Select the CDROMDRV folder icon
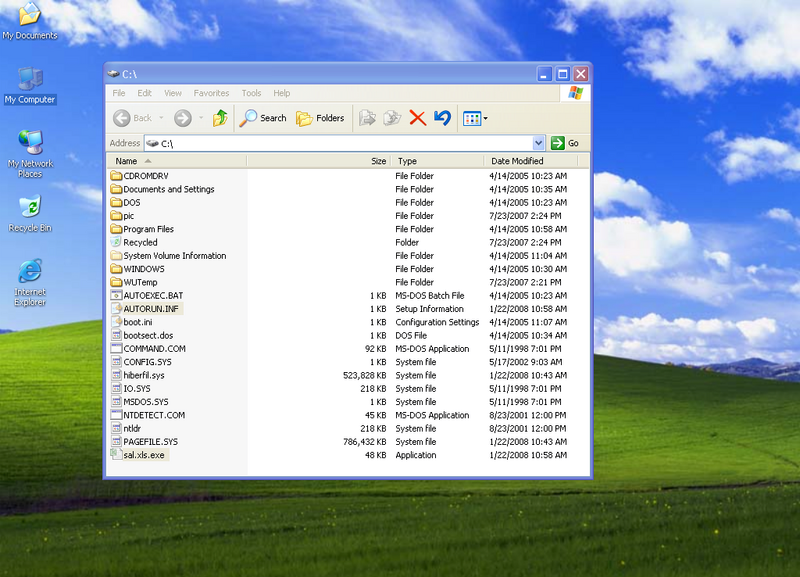The image size is (800, 577). click(116, 175)
